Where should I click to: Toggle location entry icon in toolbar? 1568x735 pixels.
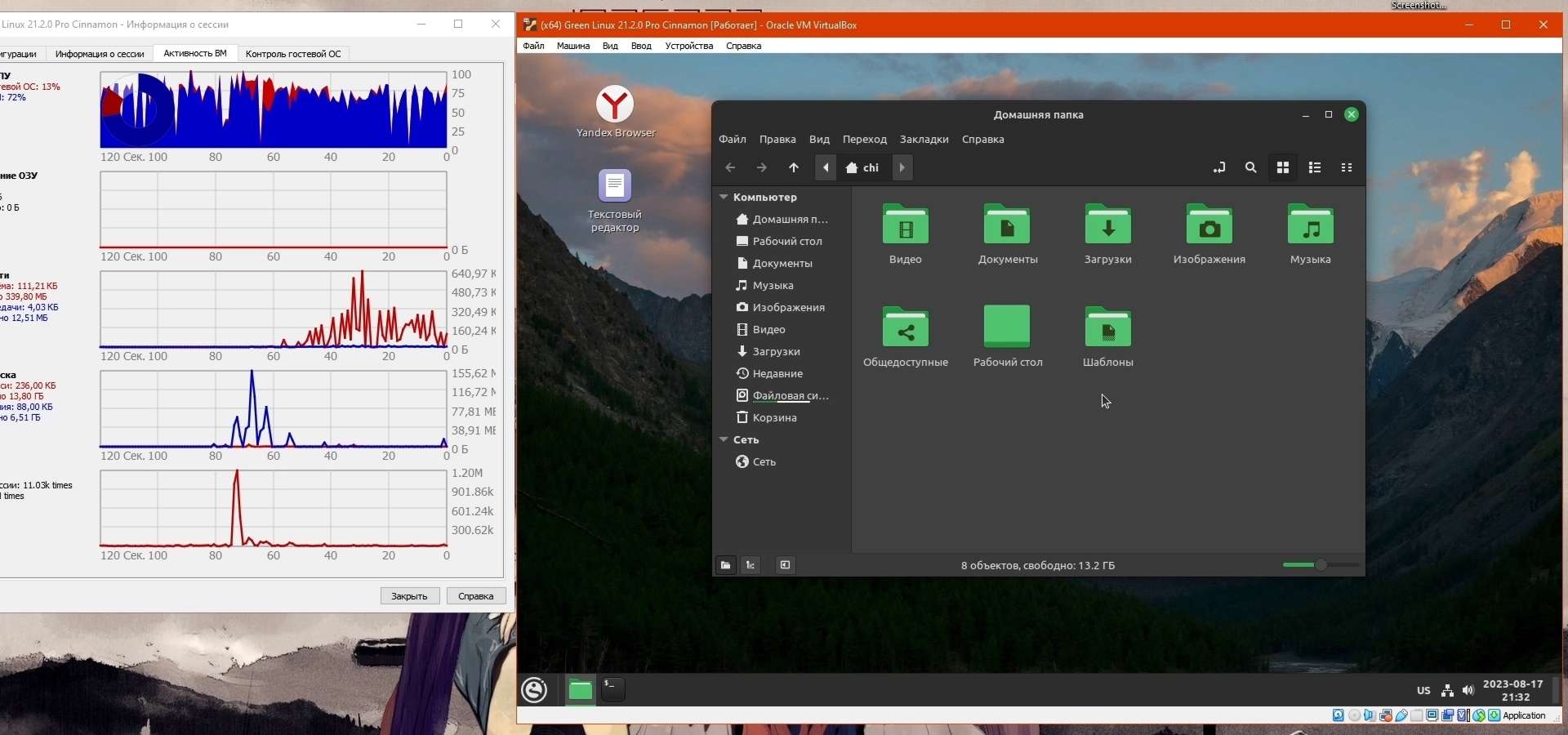click(1218, 168)
